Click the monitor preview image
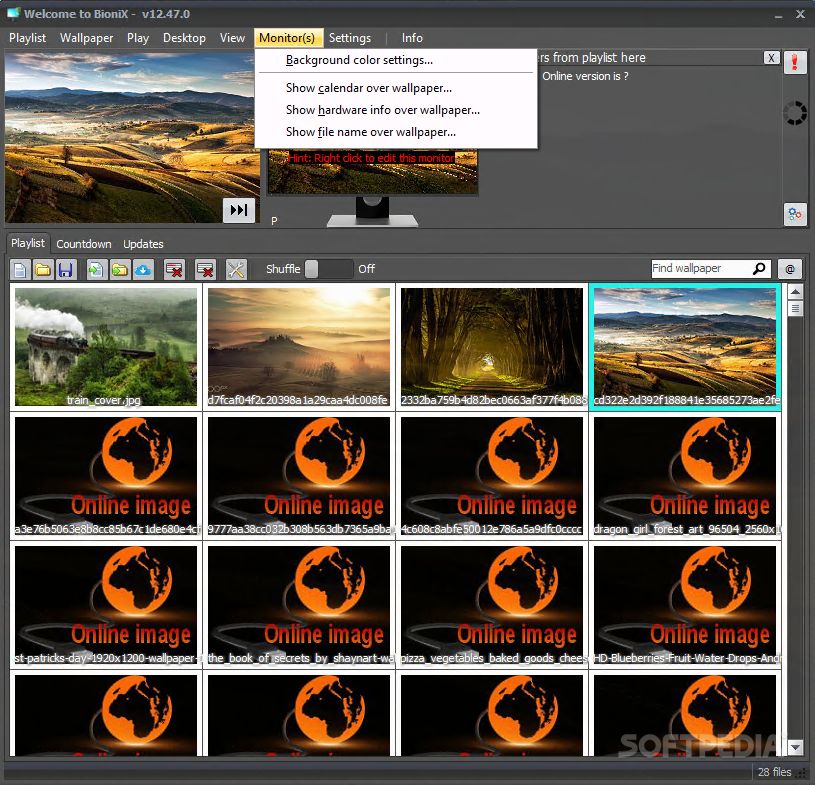 point(373,172)
